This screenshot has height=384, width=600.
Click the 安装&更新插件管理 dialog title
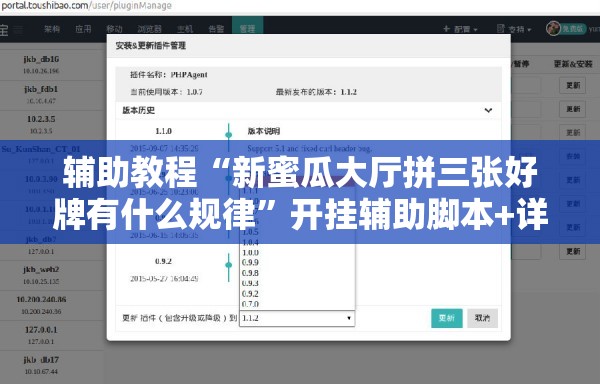[x=151, y=46]
